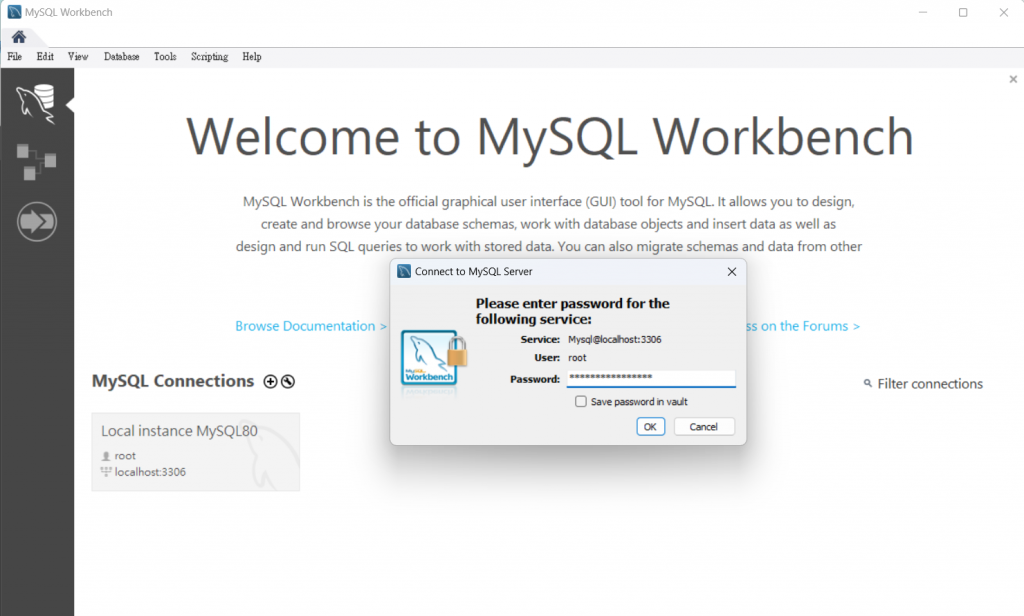Image resolution: width=1024 pixels, height=616 pixels.
Task: Click the Forums link
Action: pos(803,326)
